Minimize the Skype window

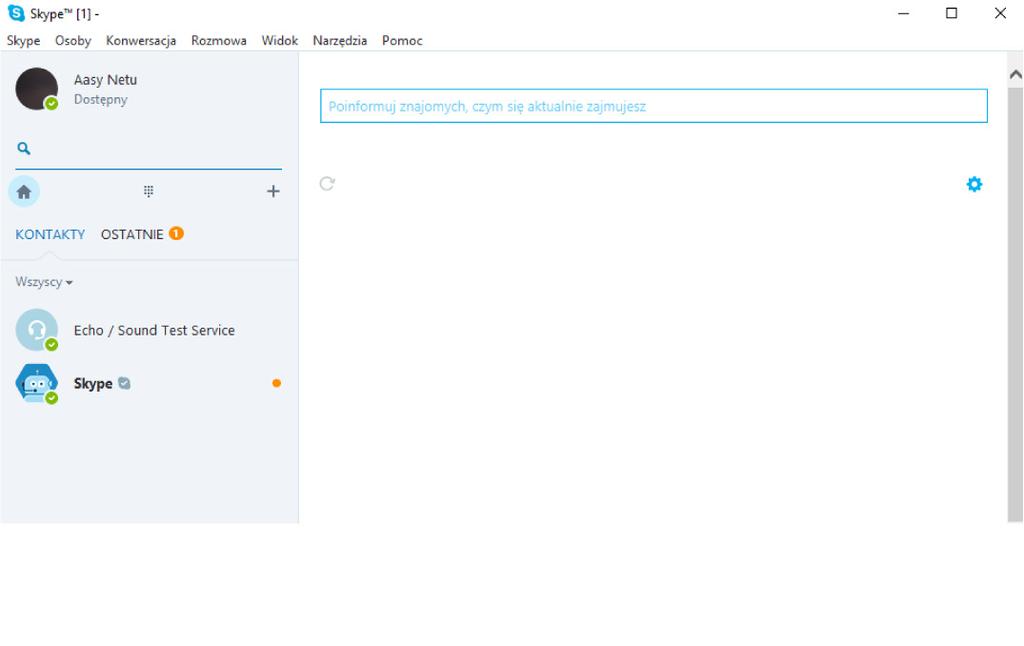coord(904,13)
